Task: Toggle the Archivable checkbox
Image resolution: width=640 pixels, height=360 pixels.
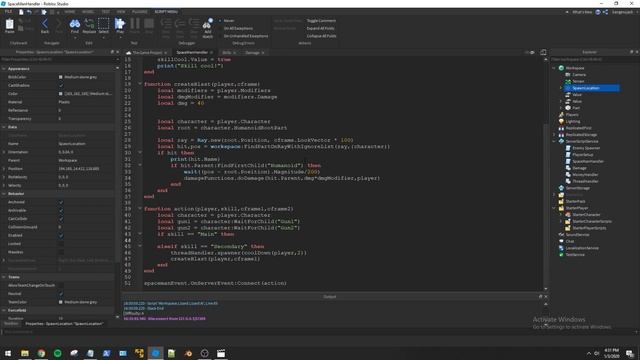Action: tap(61, 210)
